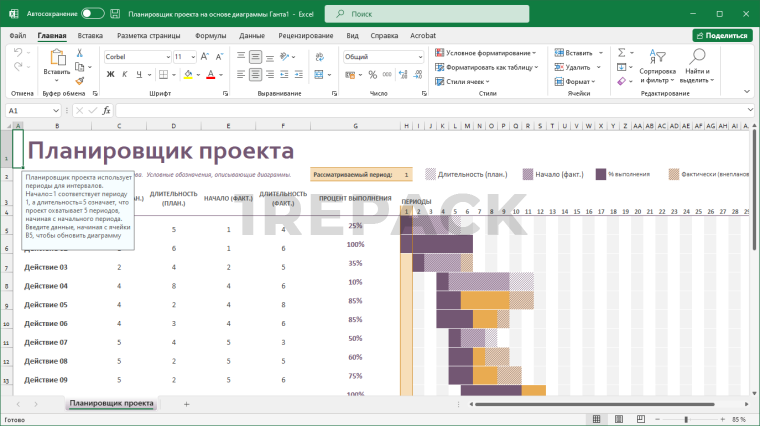Screen dimensions: 760x426
Task: Click the bold Ж formatting button
Action: point(110,74)
